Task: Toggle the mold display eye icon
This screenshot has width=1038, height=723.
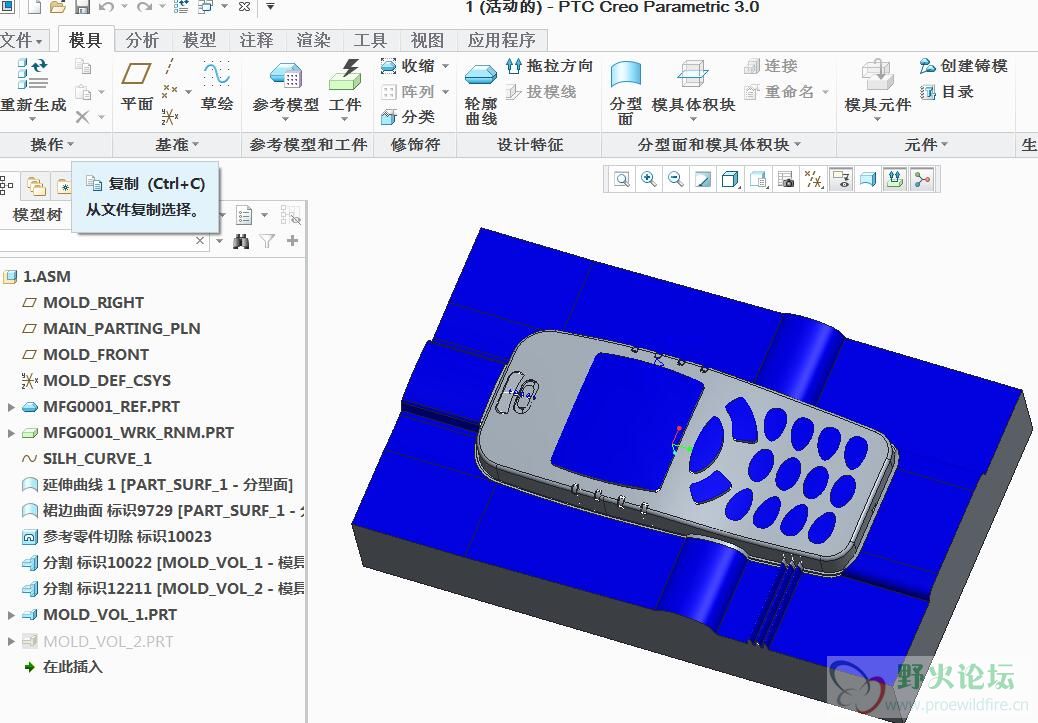Action: [841, 179]
